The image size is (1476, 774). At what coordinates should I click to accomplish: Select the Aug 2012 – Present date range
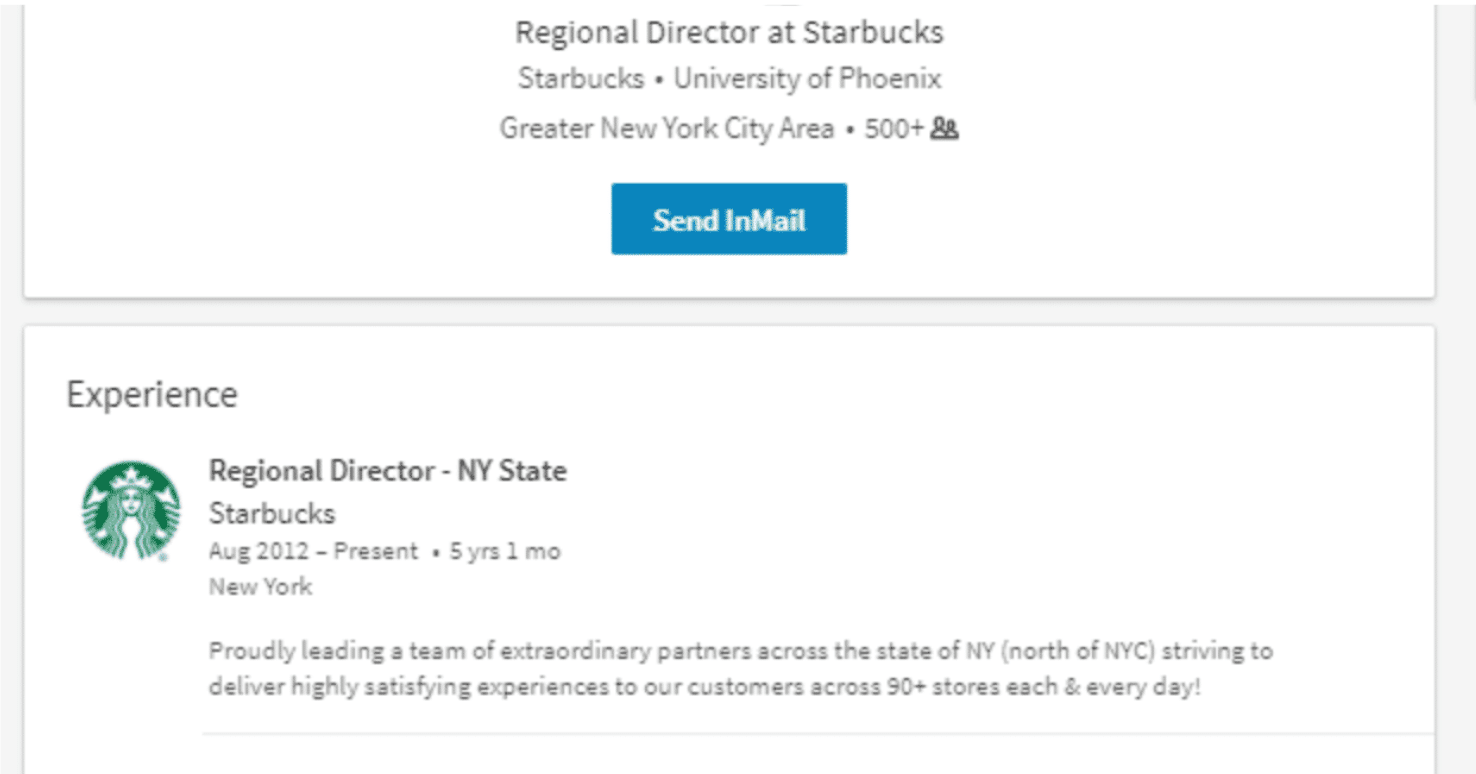pyautogui.click(x=314, y=552)
